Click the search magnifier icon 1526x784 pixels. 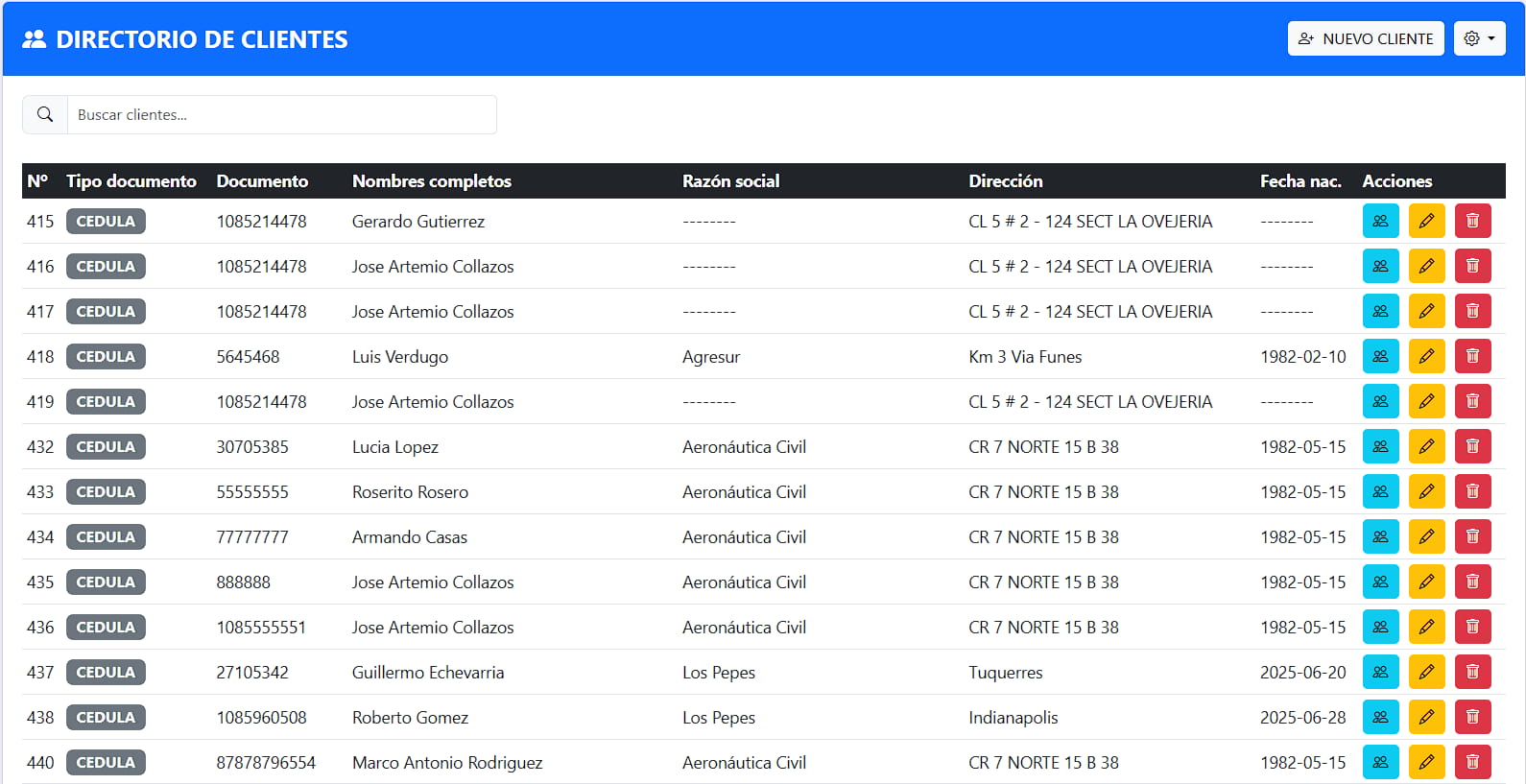pyautogui.click(x=45, y=114)
